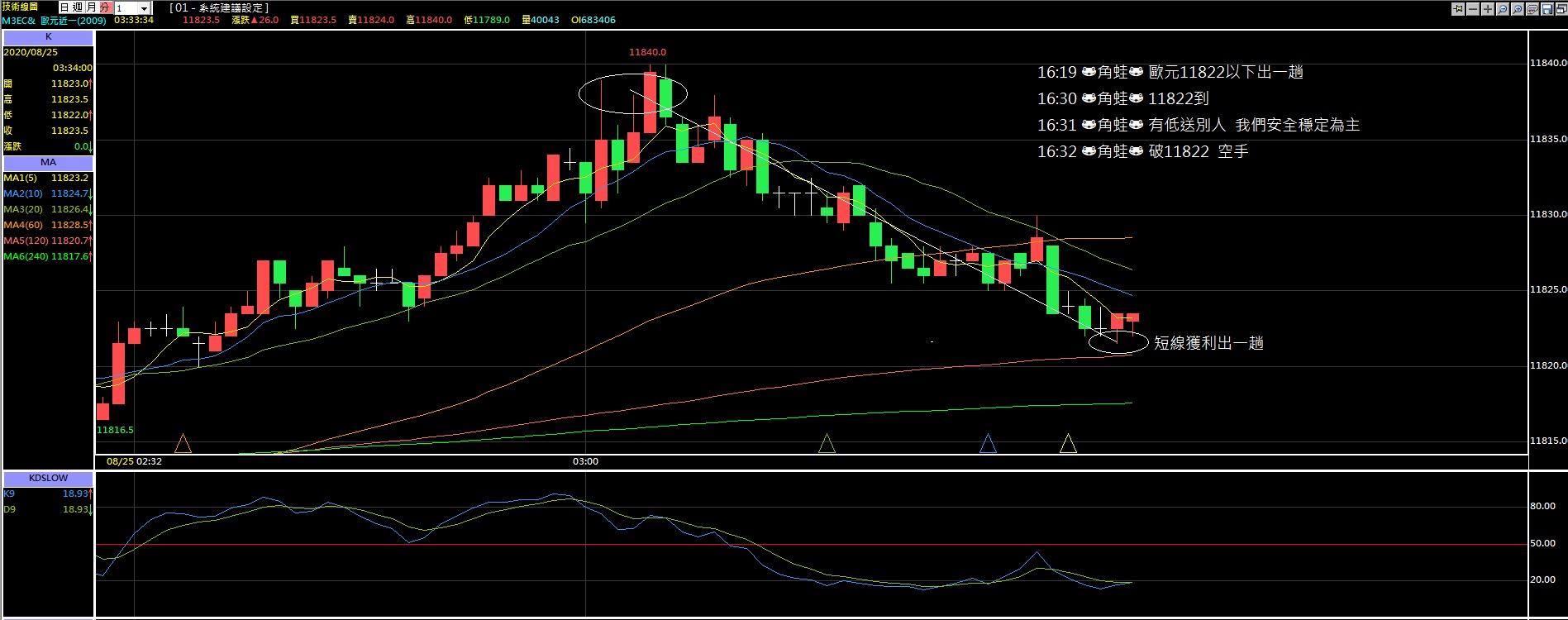
Task: Open the 01 - 系統建議設定 template label
Action: (x=219, y=7)
